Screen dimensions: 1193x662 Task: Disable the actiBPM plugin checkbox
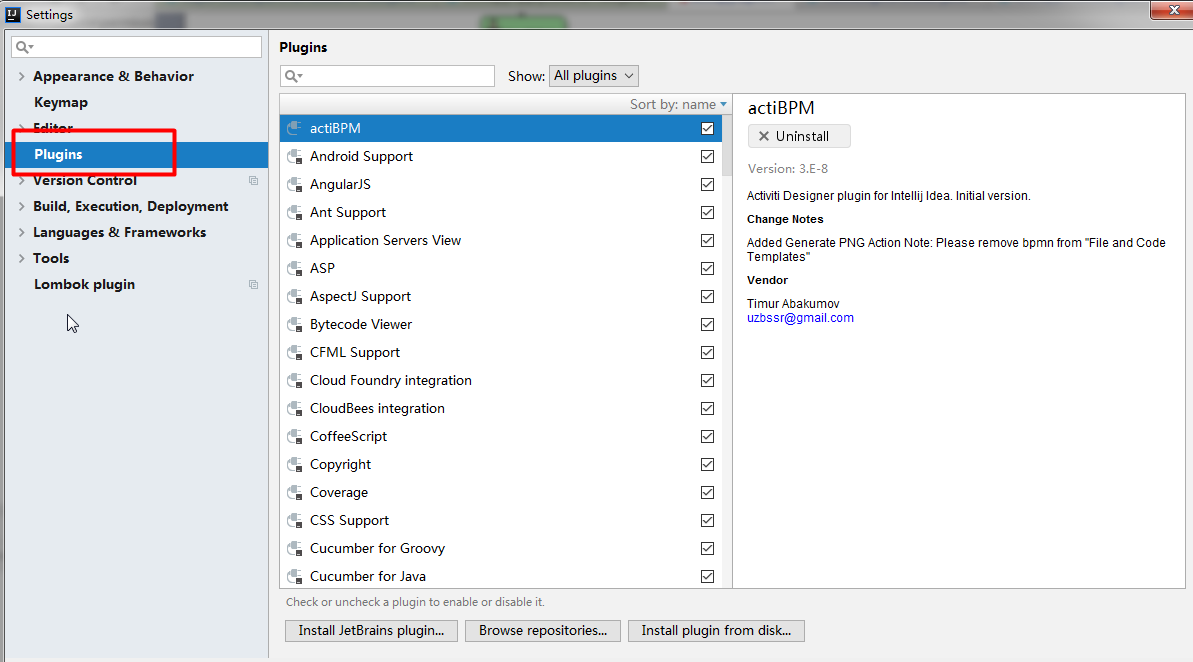(x=708, y=129)
